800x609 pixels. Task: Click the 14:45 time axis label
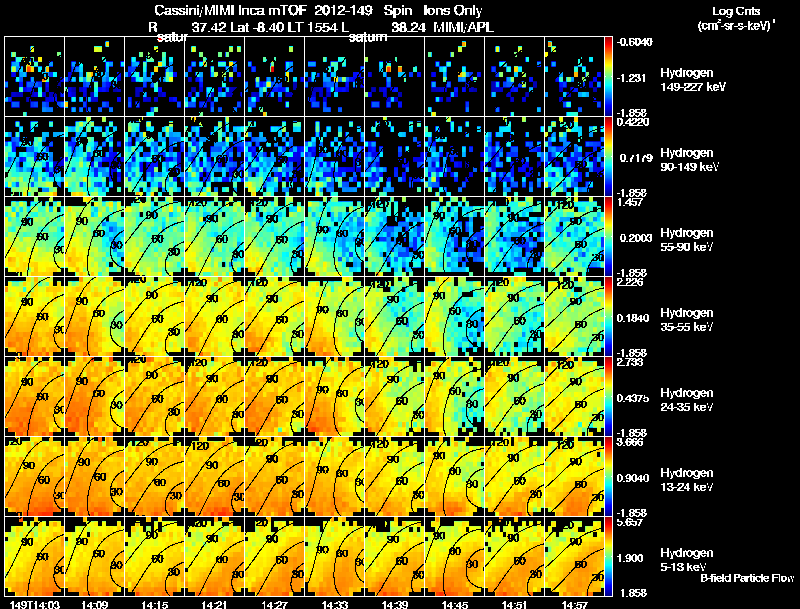tap(455, 604)
